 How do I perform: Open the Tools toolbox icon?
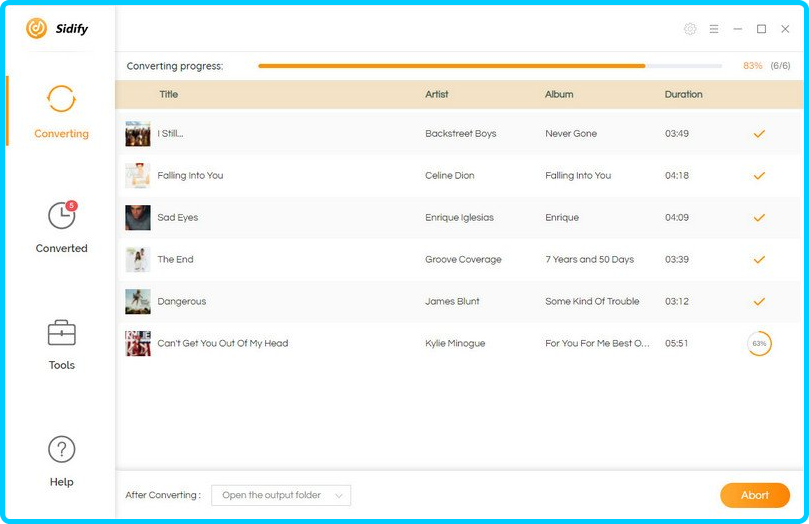point(61,333)
